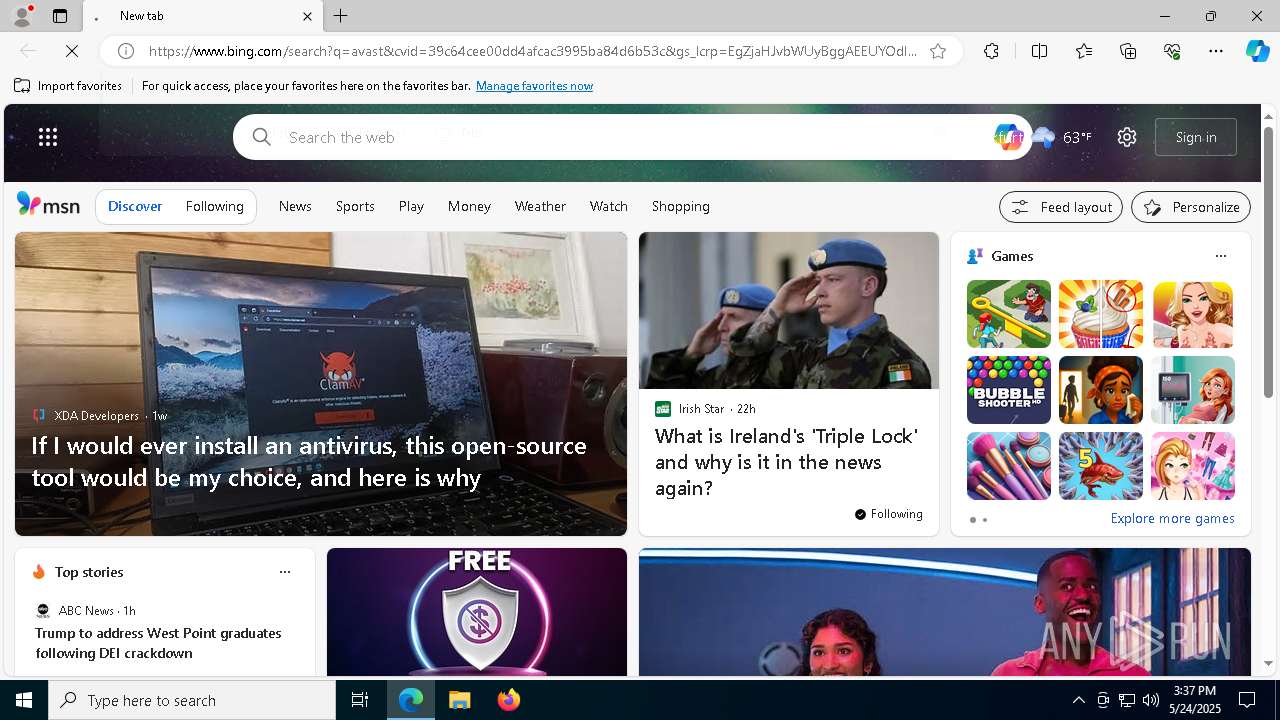Open Copilot sidebar icon
This screenshot has width=1280, height=720.
[1257, 51]
